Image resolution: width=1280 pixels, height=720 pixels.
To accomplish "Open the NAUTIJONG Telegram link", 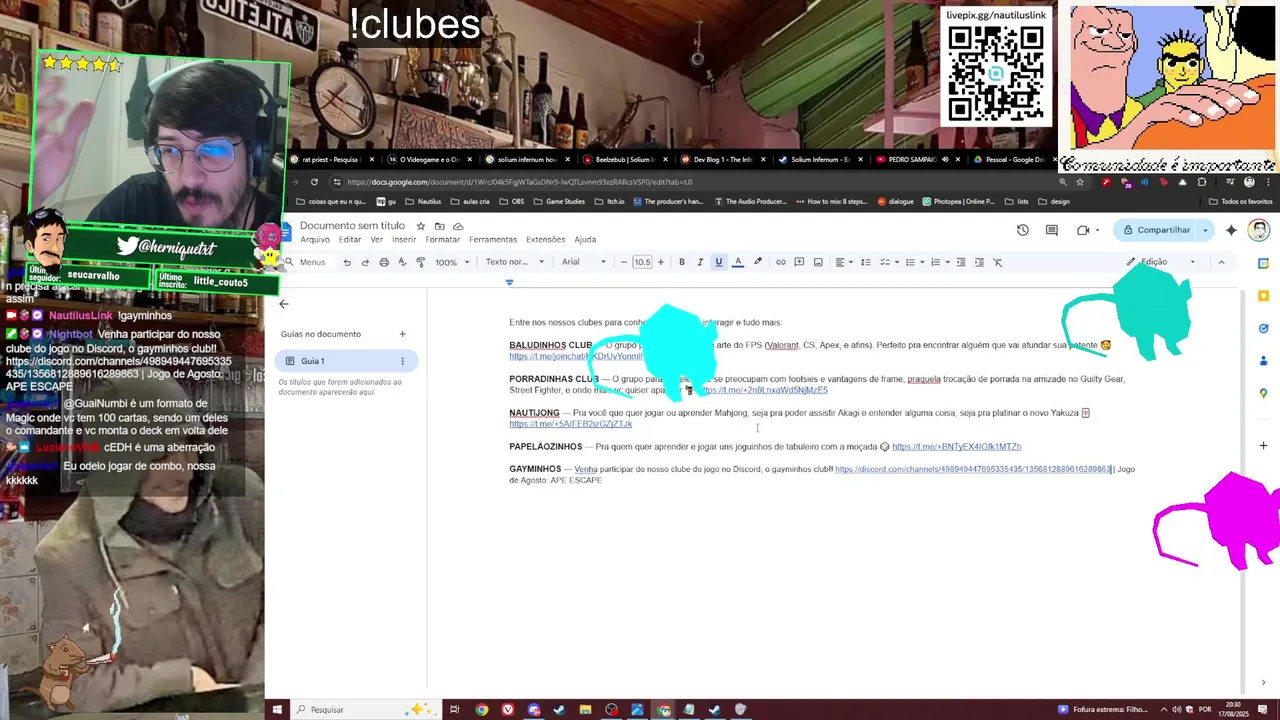I will coord(570,424).
